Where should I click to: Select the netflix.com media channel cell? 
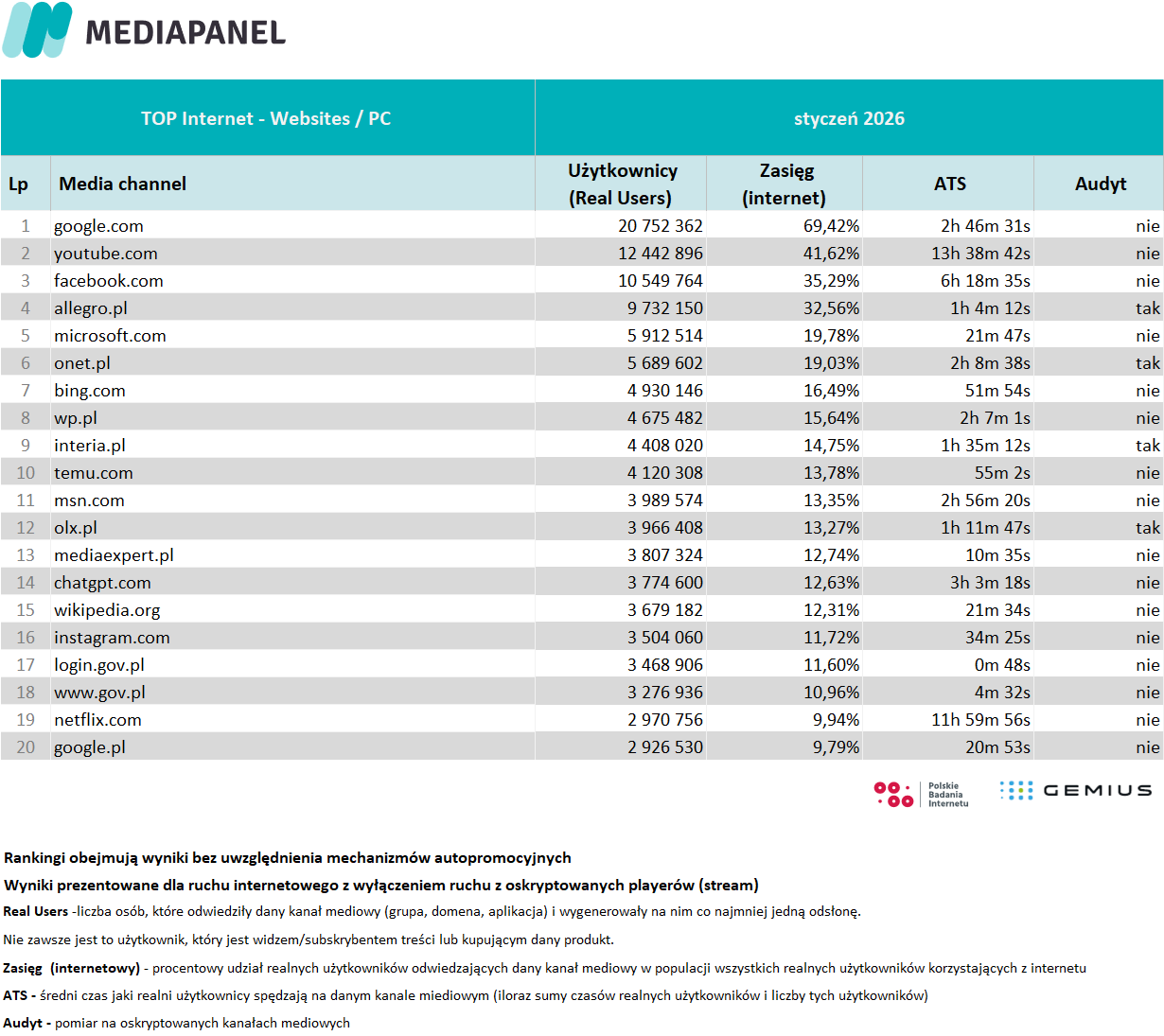pyautogui.click(x=97, y=720)
